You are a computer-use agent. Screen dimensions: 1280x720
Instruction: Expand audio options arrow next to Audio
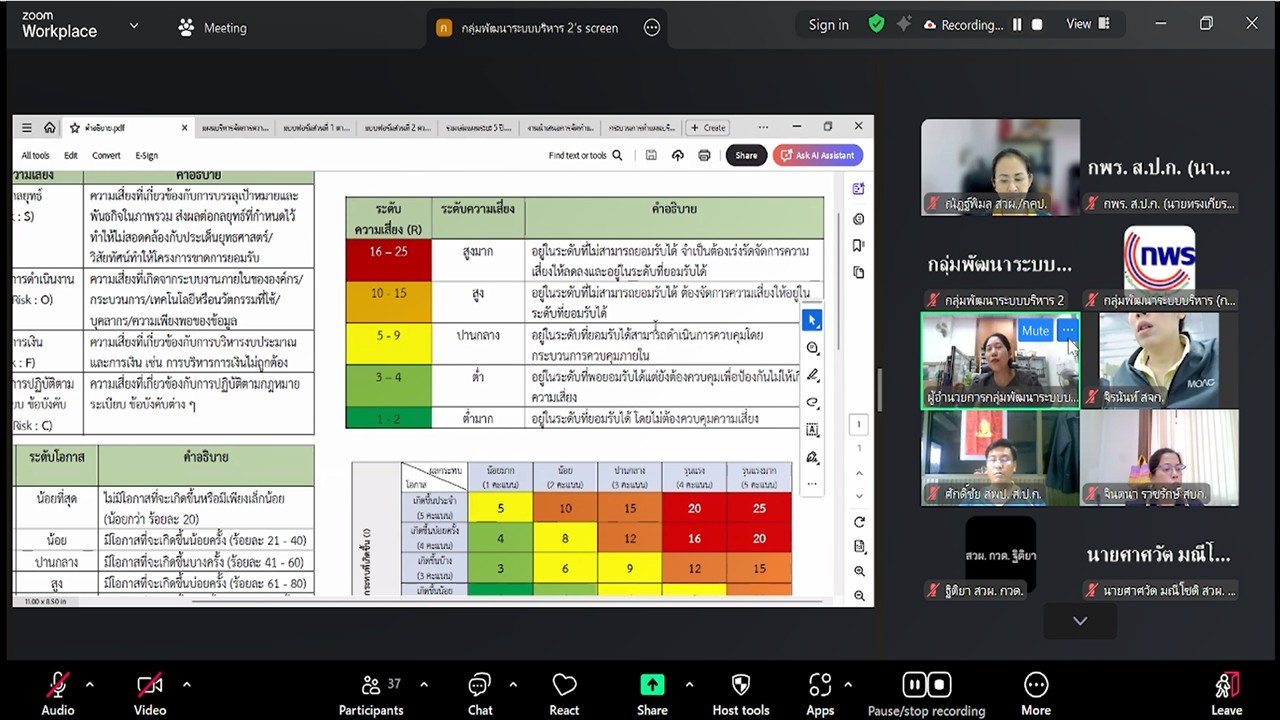click(x=90, y=685)
